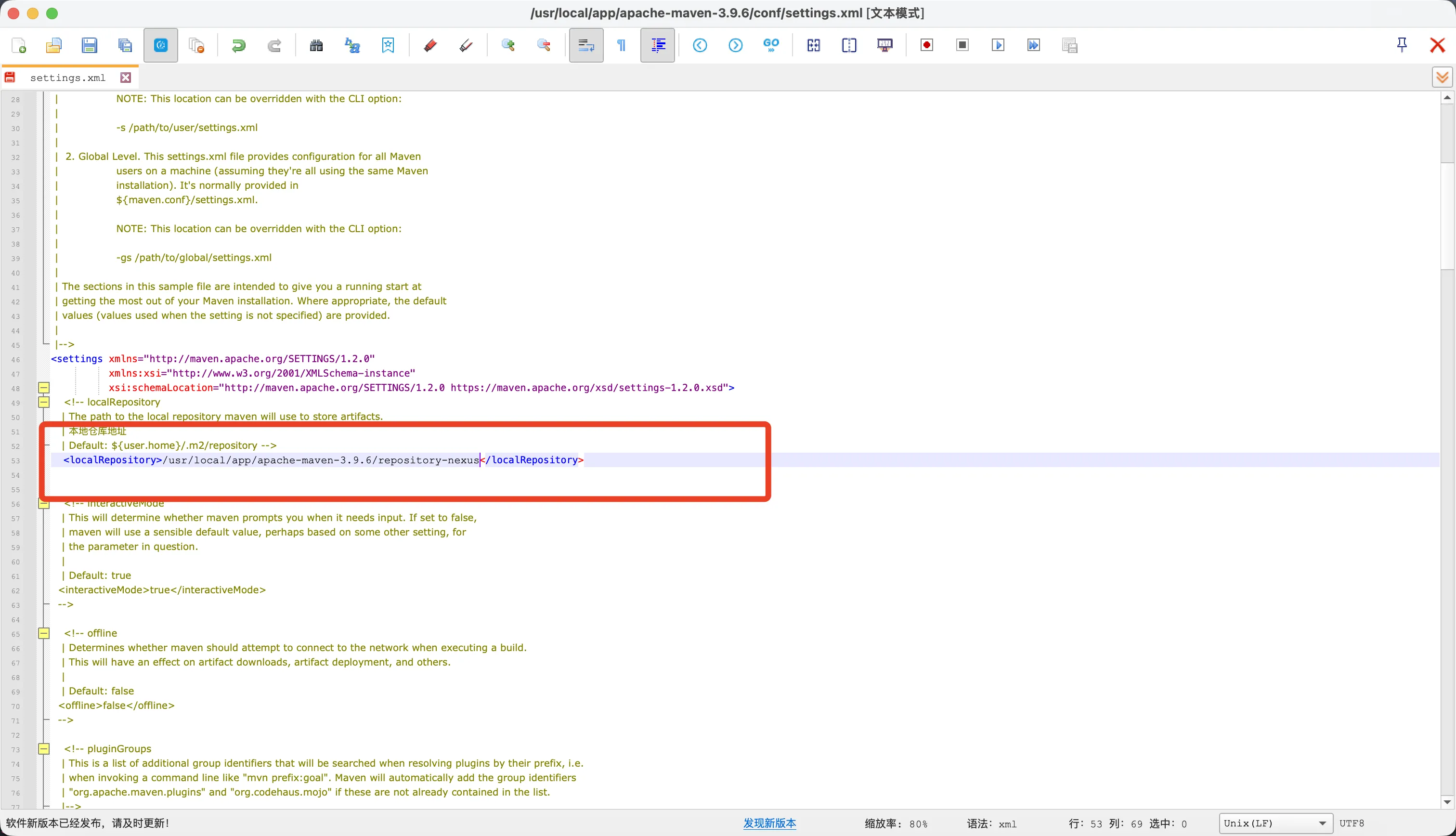Open the Find binoculars tool
Image resolution: width=1456 pixels, height=836 pixels.
click(x=316, y=45)
